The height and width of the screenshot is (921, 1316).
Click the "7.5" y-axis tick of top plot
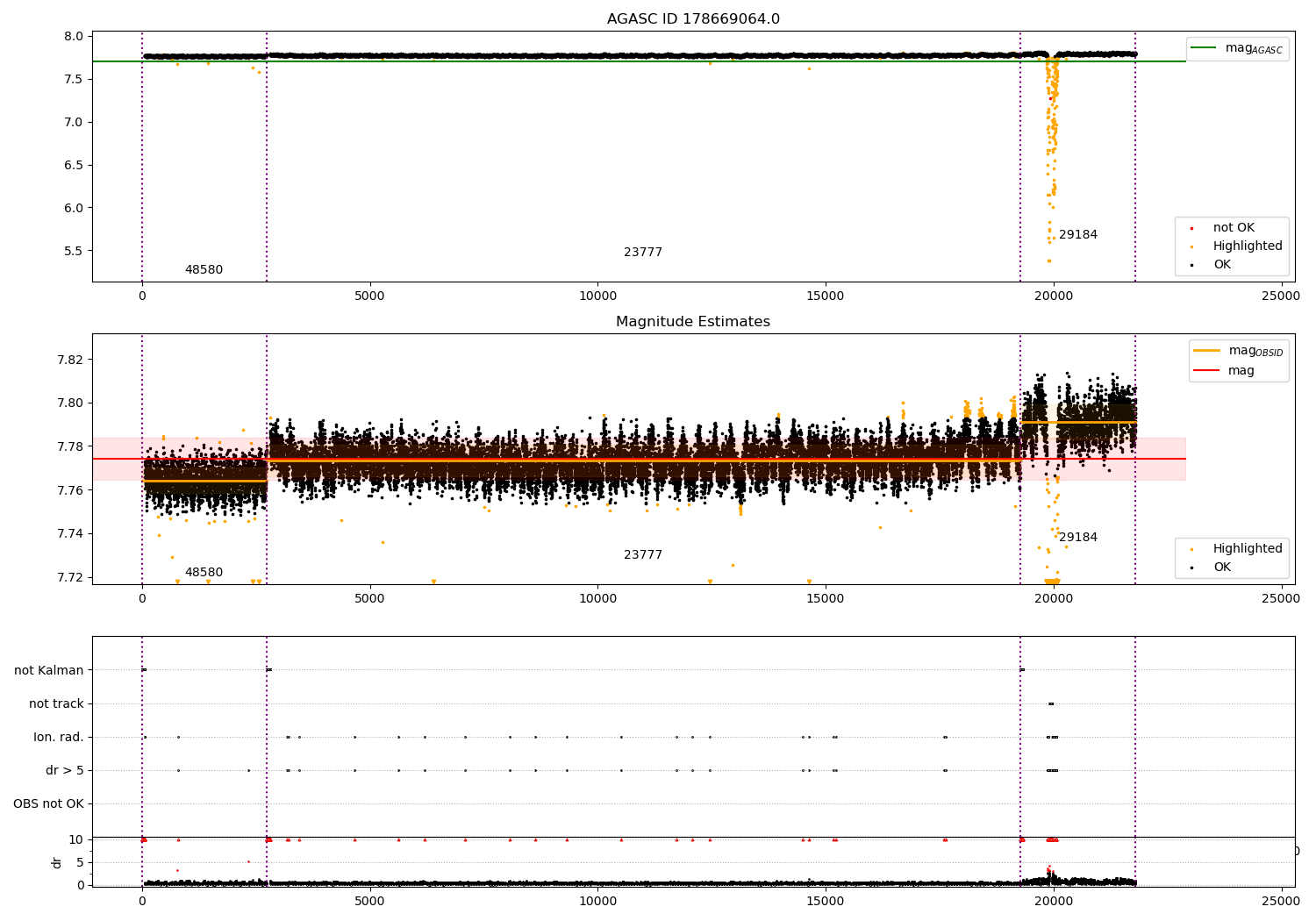pyautogui.click(x=74, y=79)
